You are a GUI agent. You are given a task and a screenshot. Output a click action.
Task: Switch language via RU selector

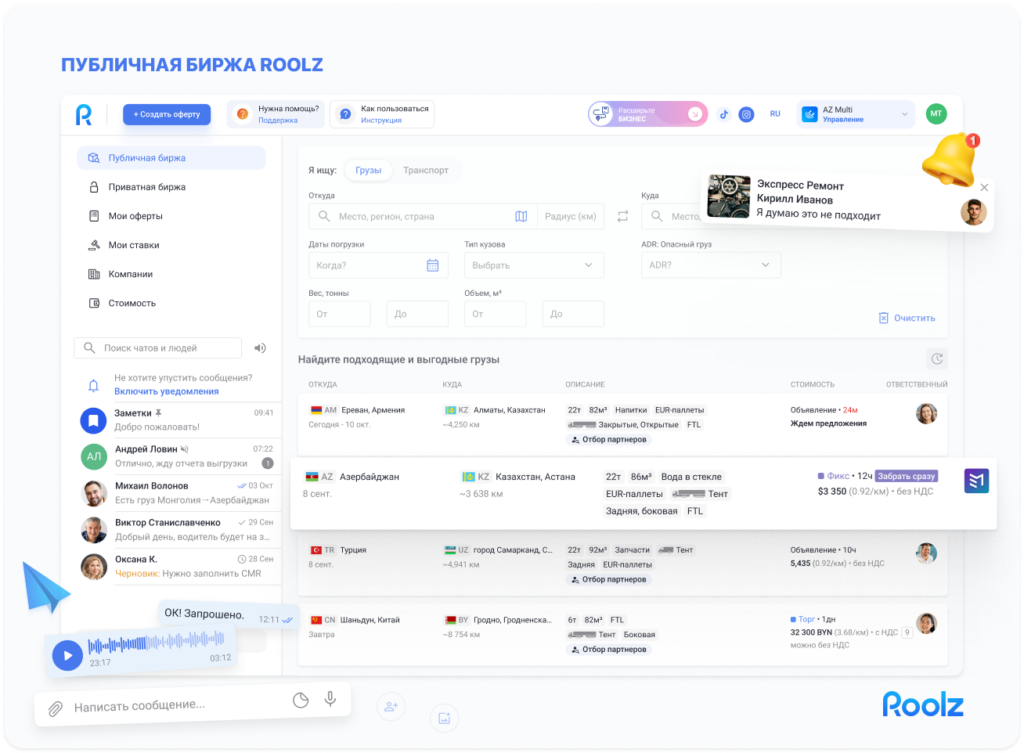click(x=775, y=114)
